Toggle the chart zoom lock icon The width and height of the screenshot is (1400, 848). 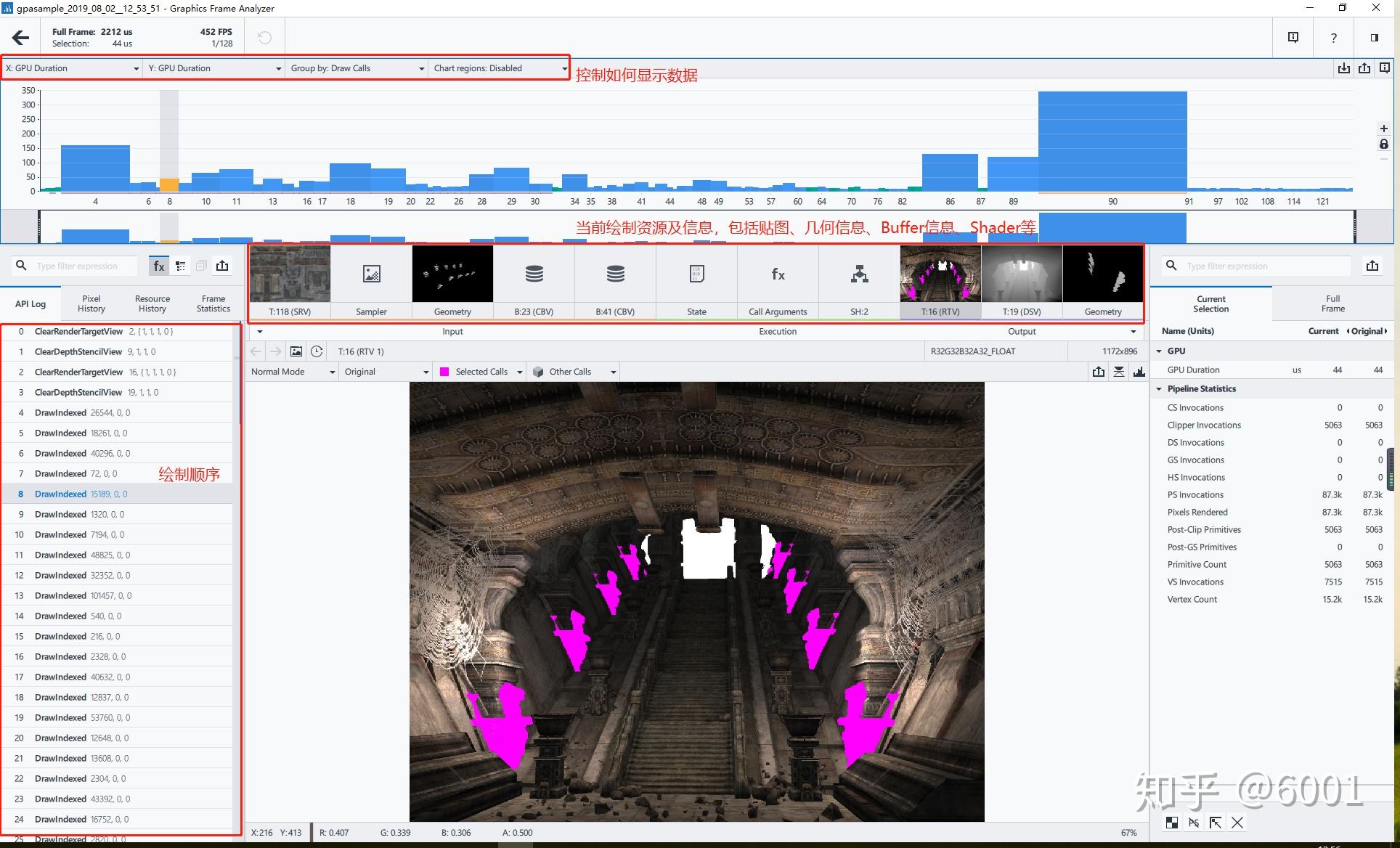[1383, 144]
